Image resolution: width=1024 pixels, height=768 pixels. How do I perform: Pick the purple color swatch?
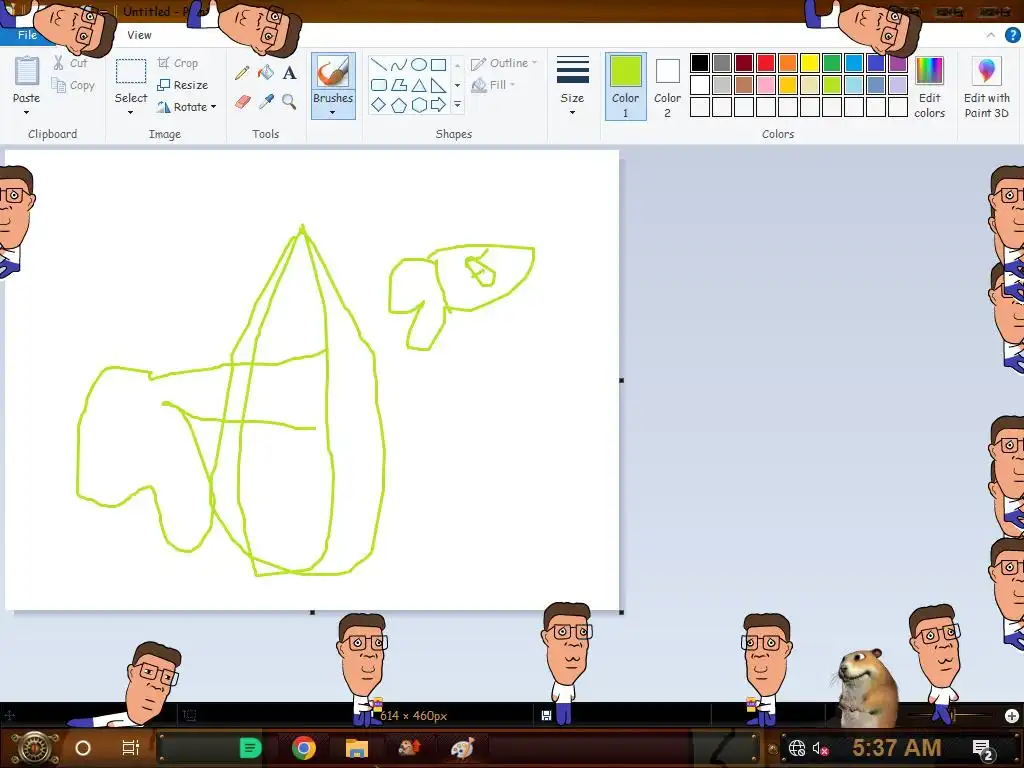(898, 63)
